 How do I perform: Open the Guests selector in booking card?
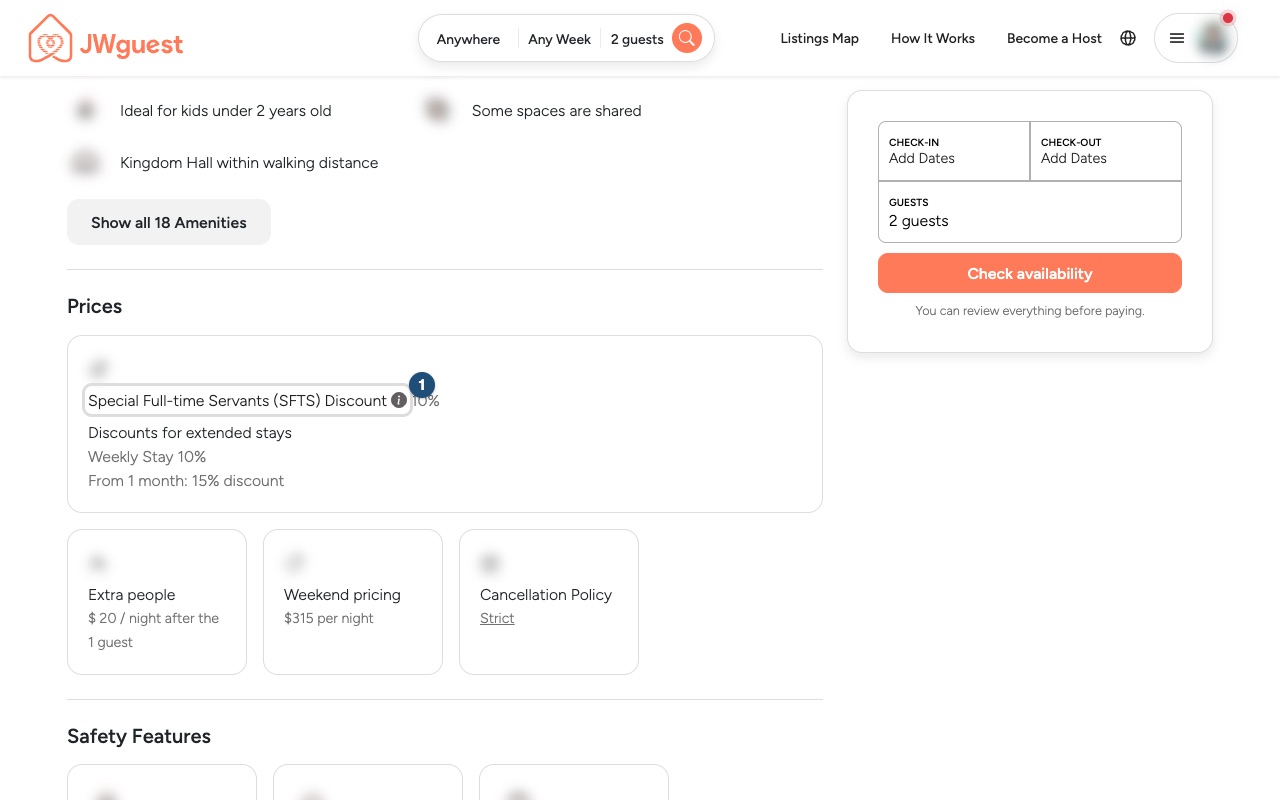1030,212
